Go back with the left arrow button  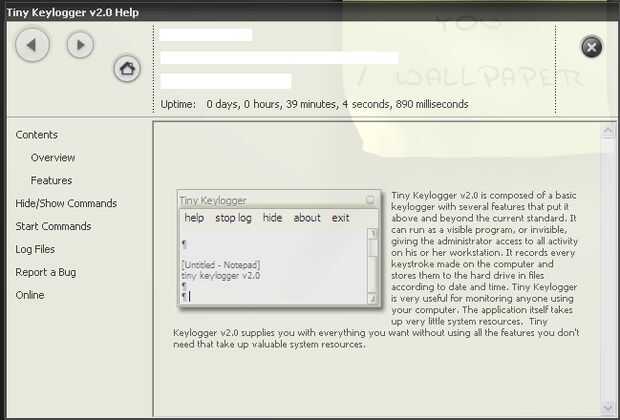pyautogui.click(x=32, y=45)
